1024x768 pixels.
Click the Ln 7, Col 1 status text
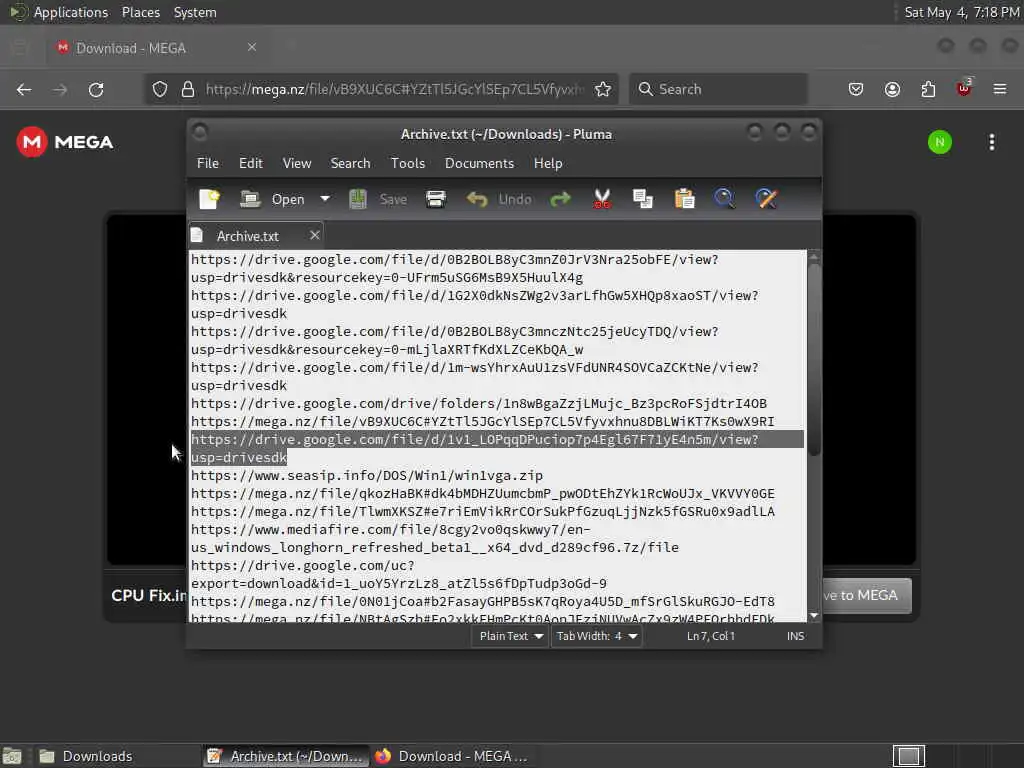pyautogui.click(x=711, y=636)
